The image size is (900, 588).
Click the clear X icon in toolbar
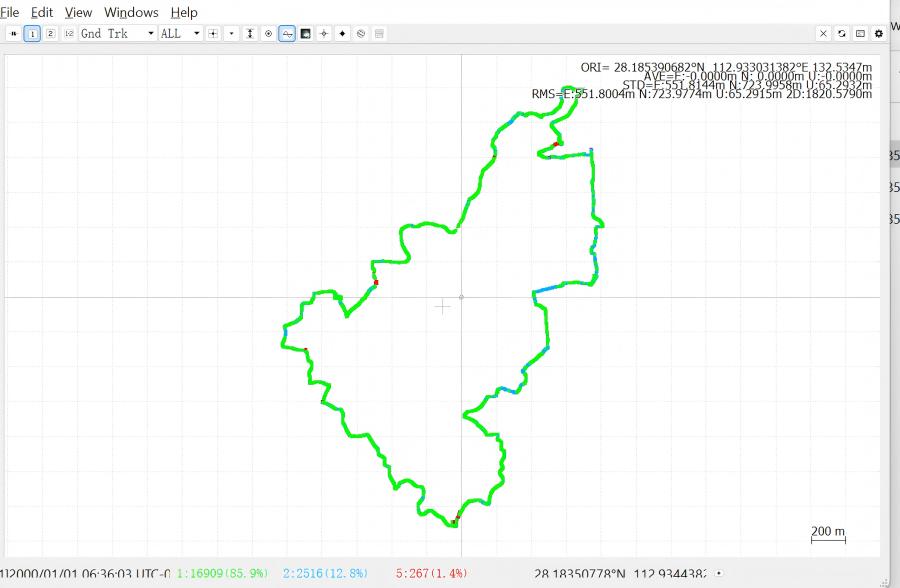click(x=824, y=33)
